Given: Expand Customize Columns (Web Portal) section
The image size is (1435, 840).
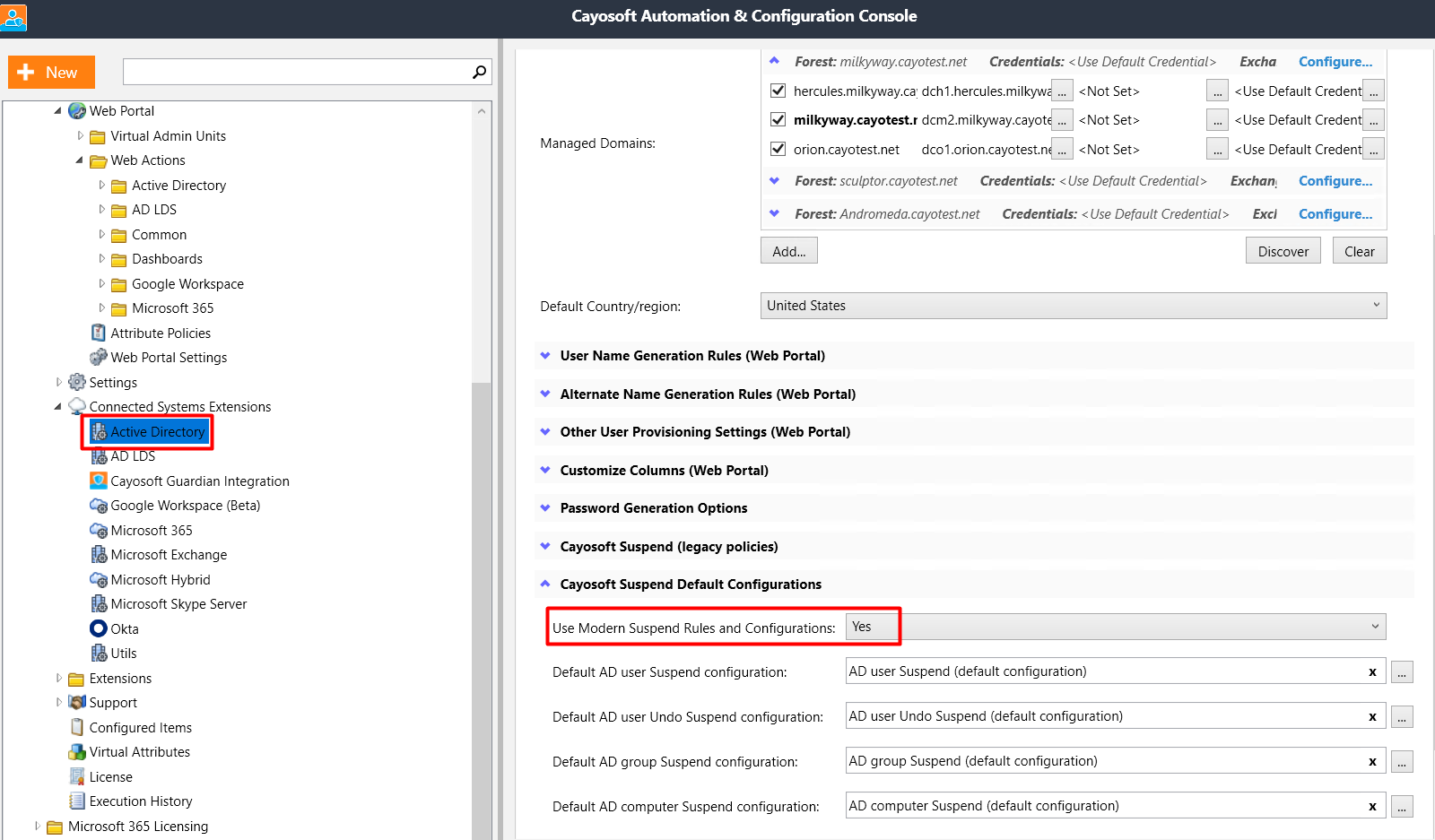Looking at the screenshot, I should pos(545,470).
